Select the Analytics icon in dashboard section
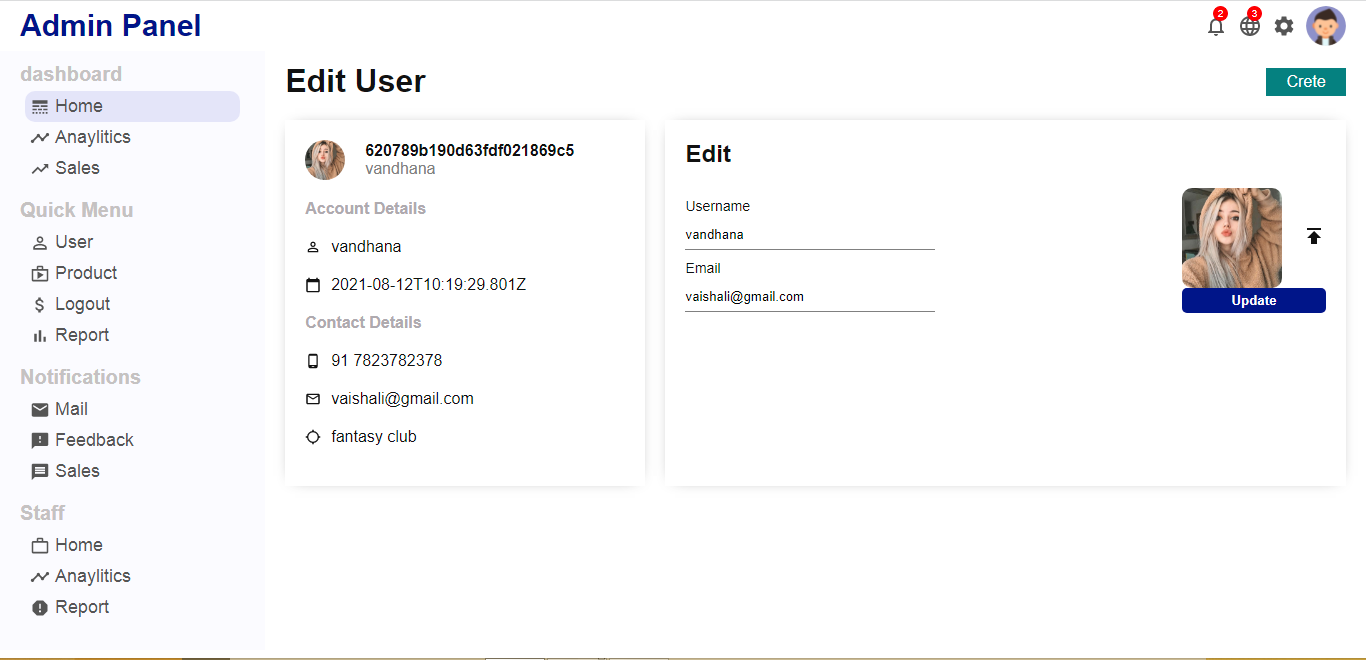 pos(39,137)
